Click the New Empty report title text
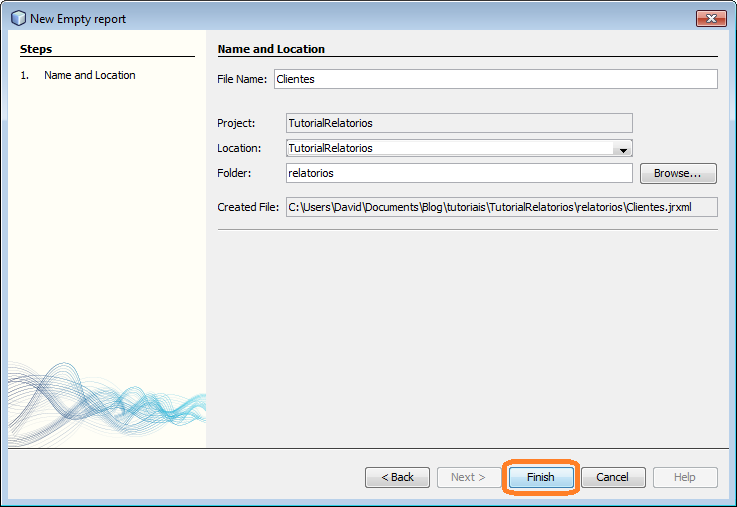This screenshot has height=507, width=737. (x=78, y=19)
